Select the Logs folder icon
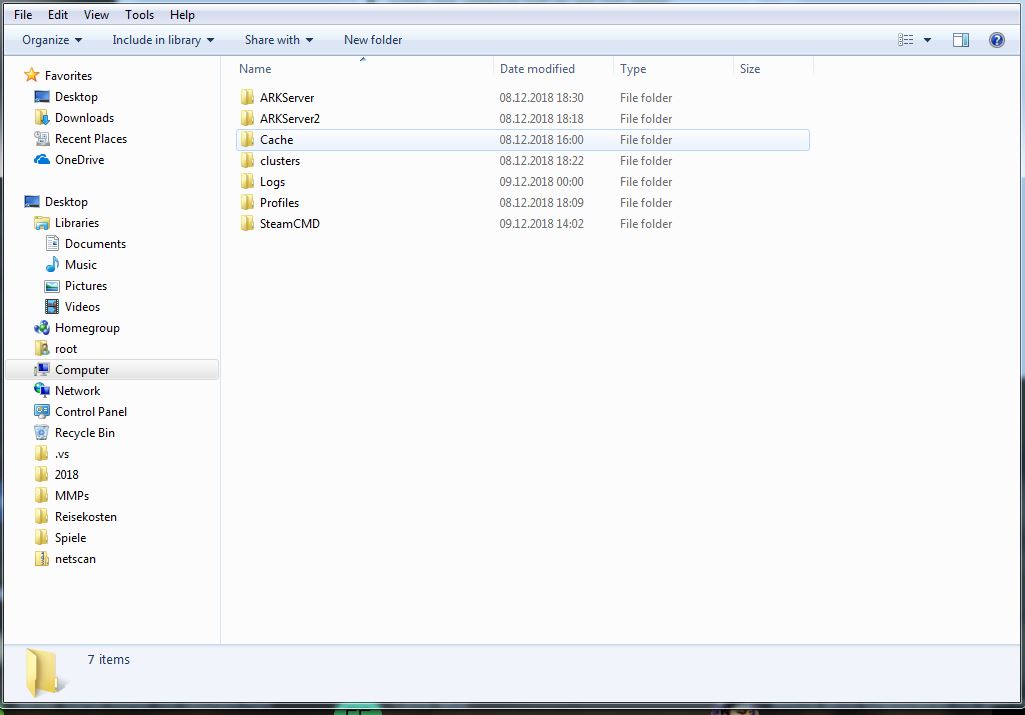Viewport: 1025px width, 715px height. point(247,181)
